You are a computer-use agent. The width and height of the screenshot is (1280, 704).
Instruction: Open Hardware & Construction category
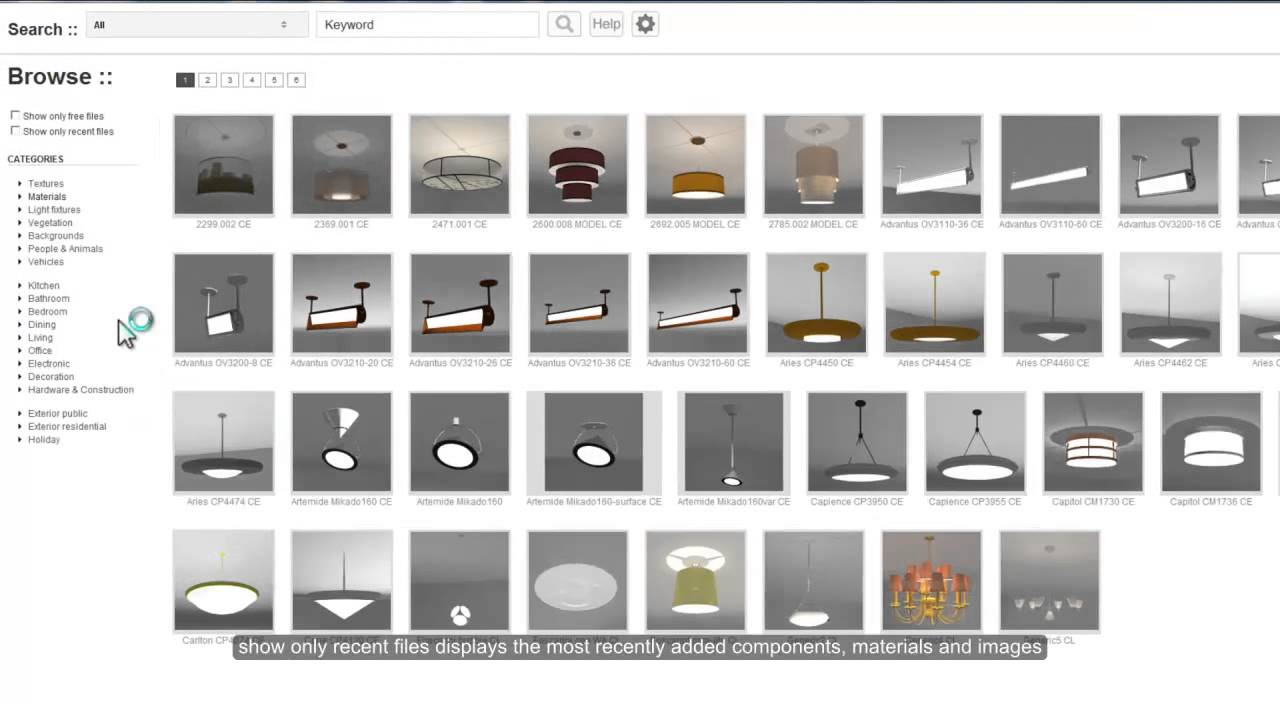pos(80,390)
